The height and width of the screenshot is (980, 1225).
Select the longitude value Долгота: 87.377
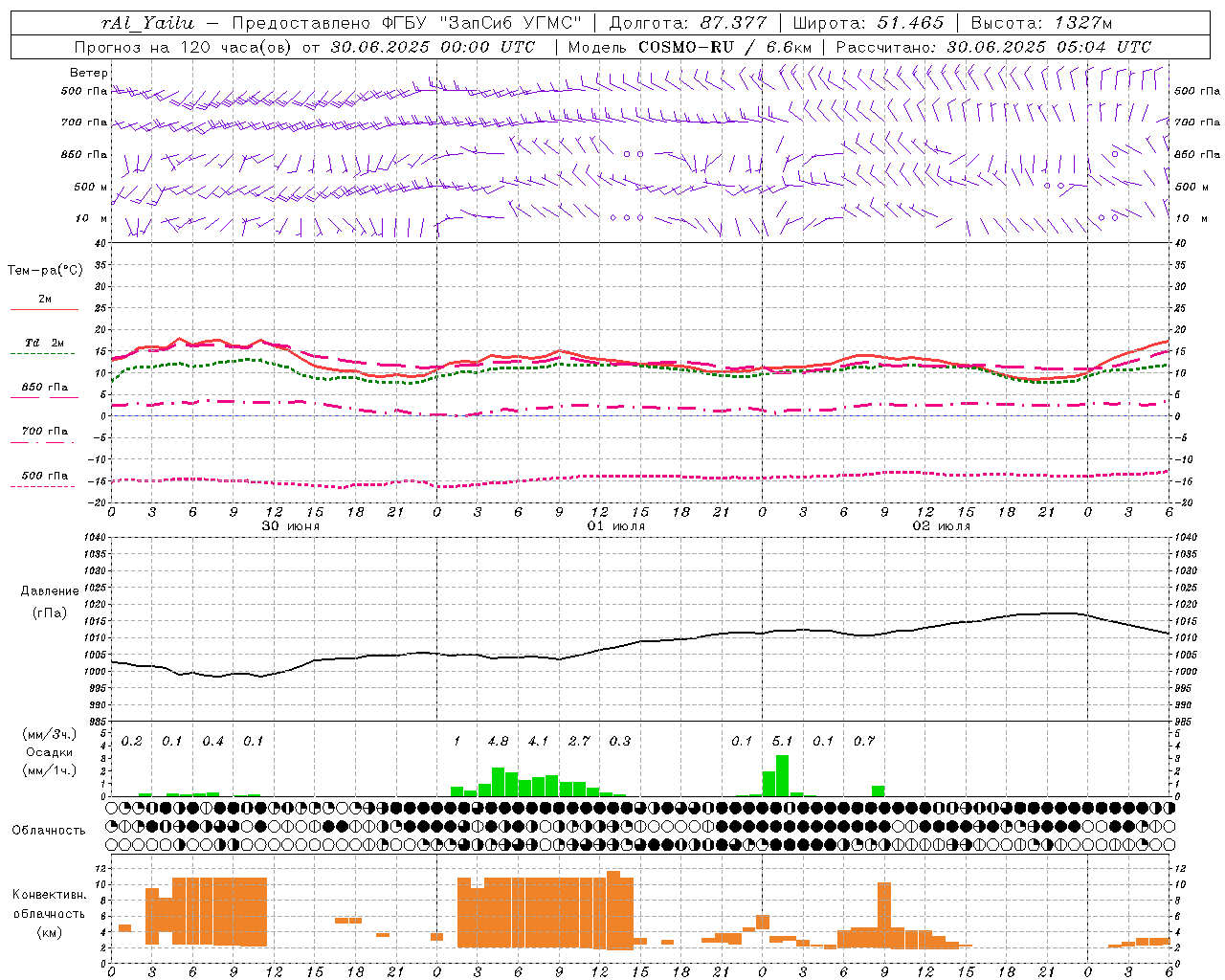(x=687, y=23)
